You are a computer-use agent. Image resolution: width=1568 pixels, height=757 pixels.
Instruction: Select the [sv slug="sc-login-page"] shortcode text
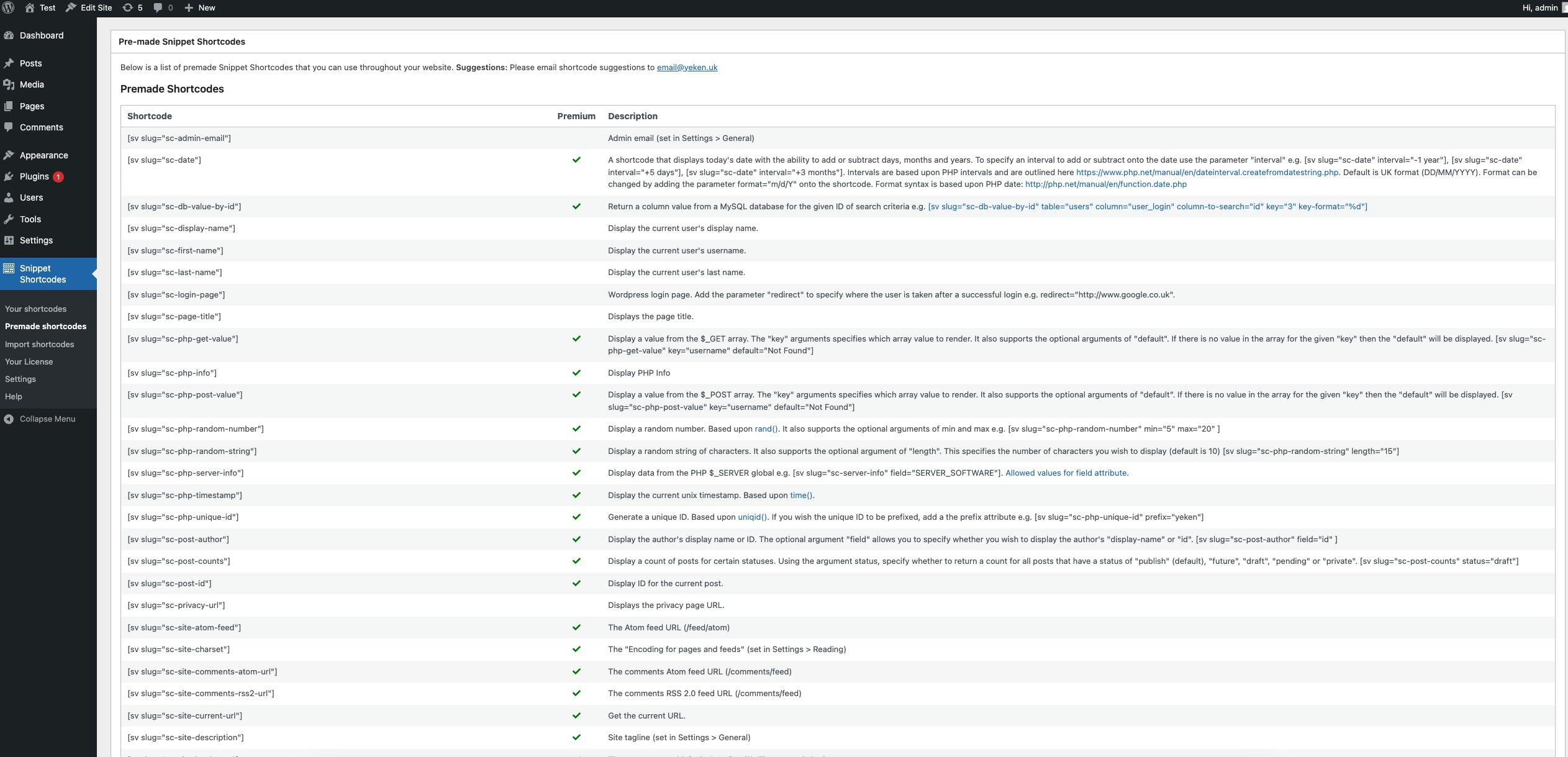tap(176, 294)
